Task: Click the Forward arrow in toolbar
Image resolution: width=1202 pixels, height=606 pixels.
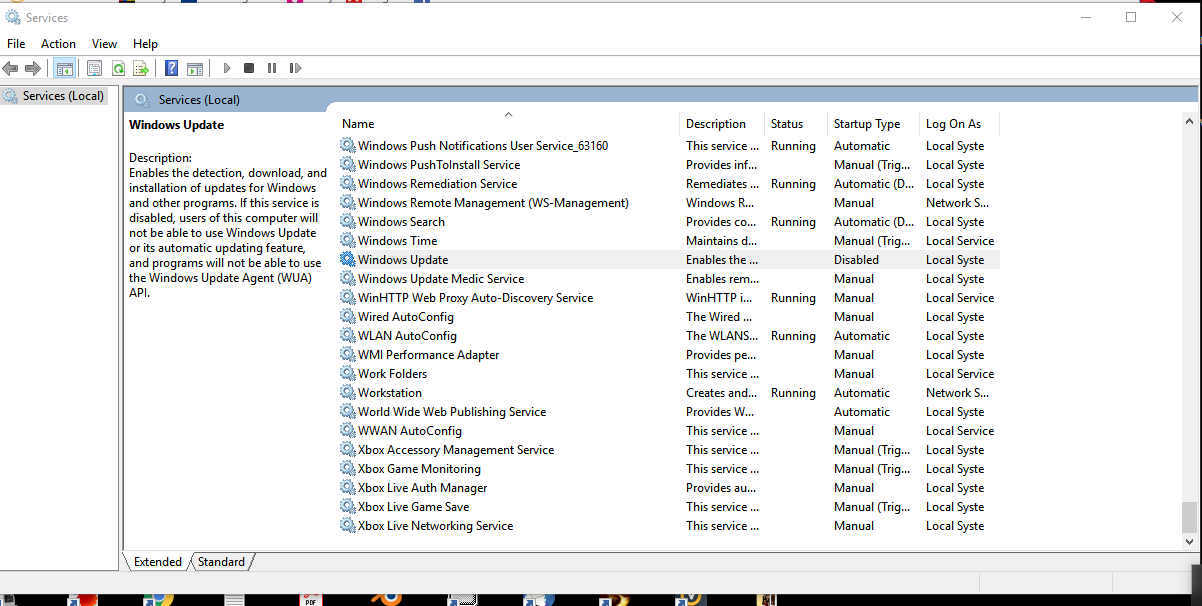Action: pyautogui.click(x=33, y=68)
